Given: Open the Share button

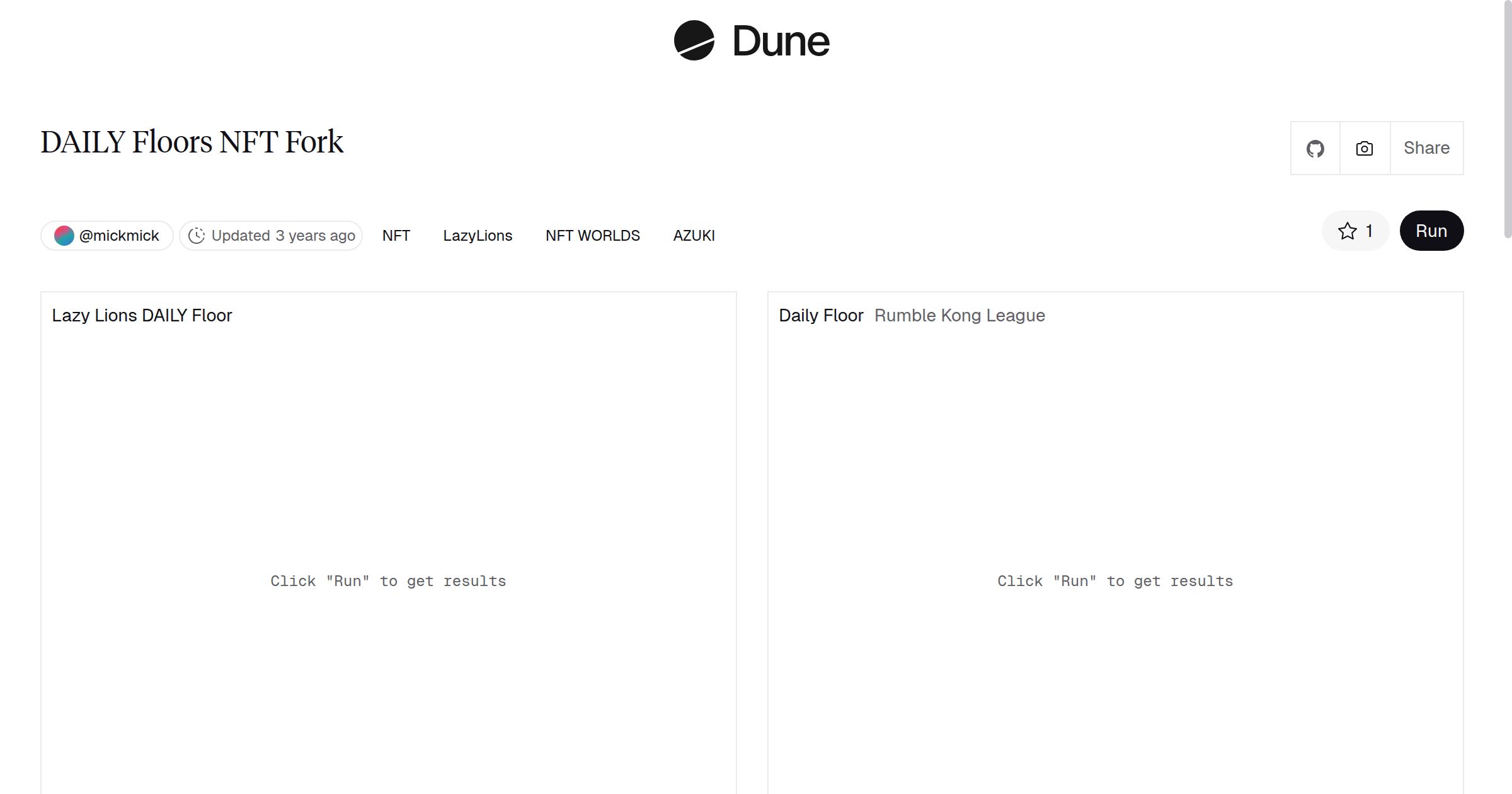Looking at the screenshot, I should pos(1426,148).
